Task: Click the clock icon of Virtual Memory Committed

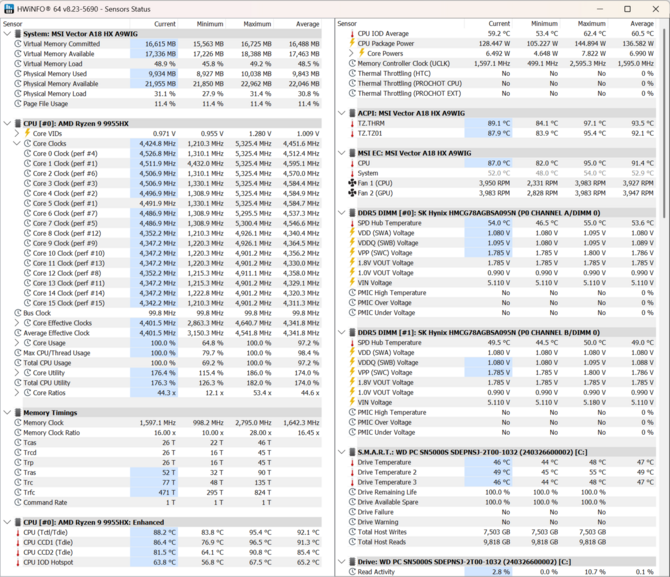Action: click(18, 44)
